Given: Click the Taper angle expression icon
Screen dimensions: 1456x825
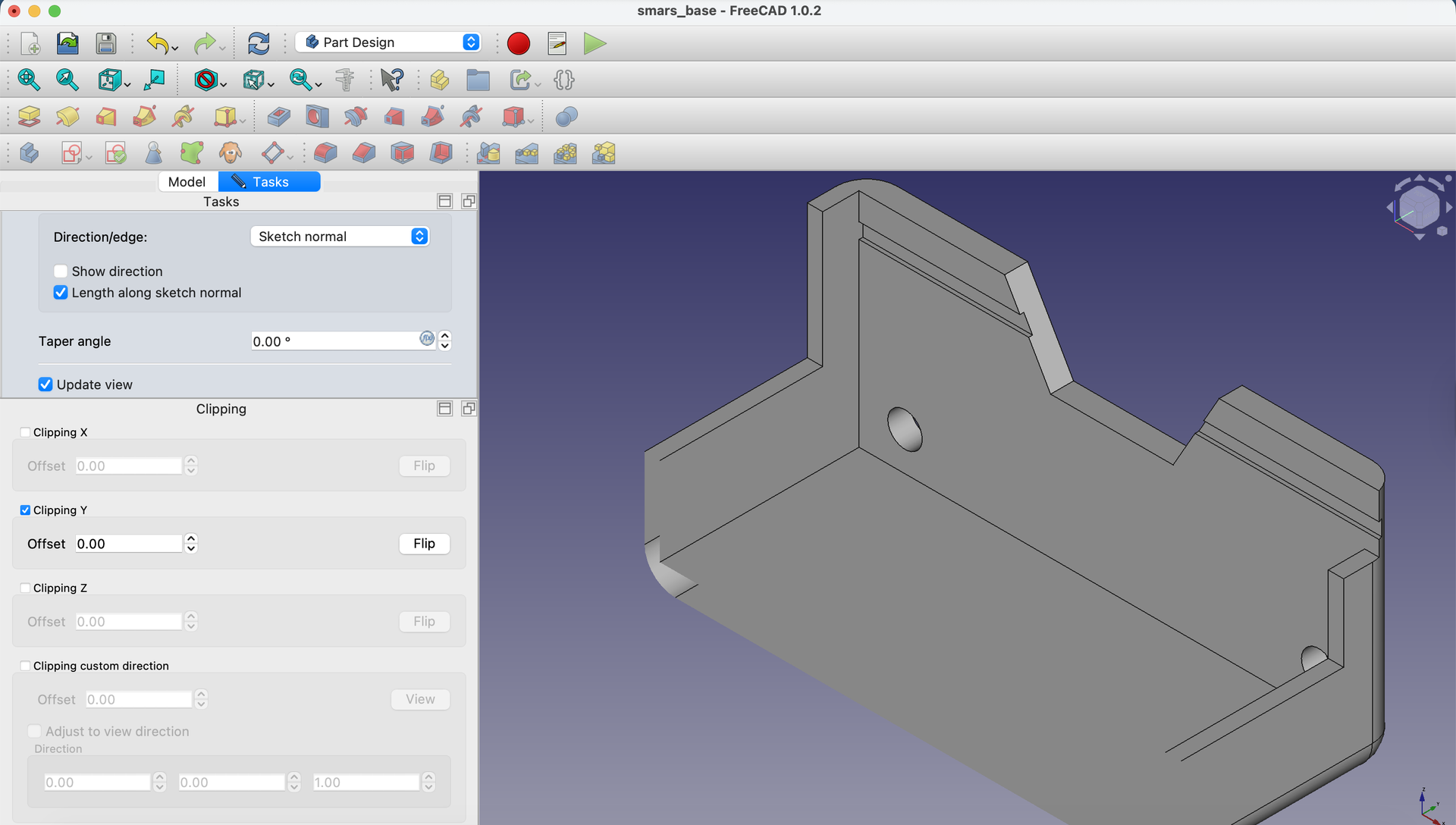Looking at the screenshot, I should [427, 339].
